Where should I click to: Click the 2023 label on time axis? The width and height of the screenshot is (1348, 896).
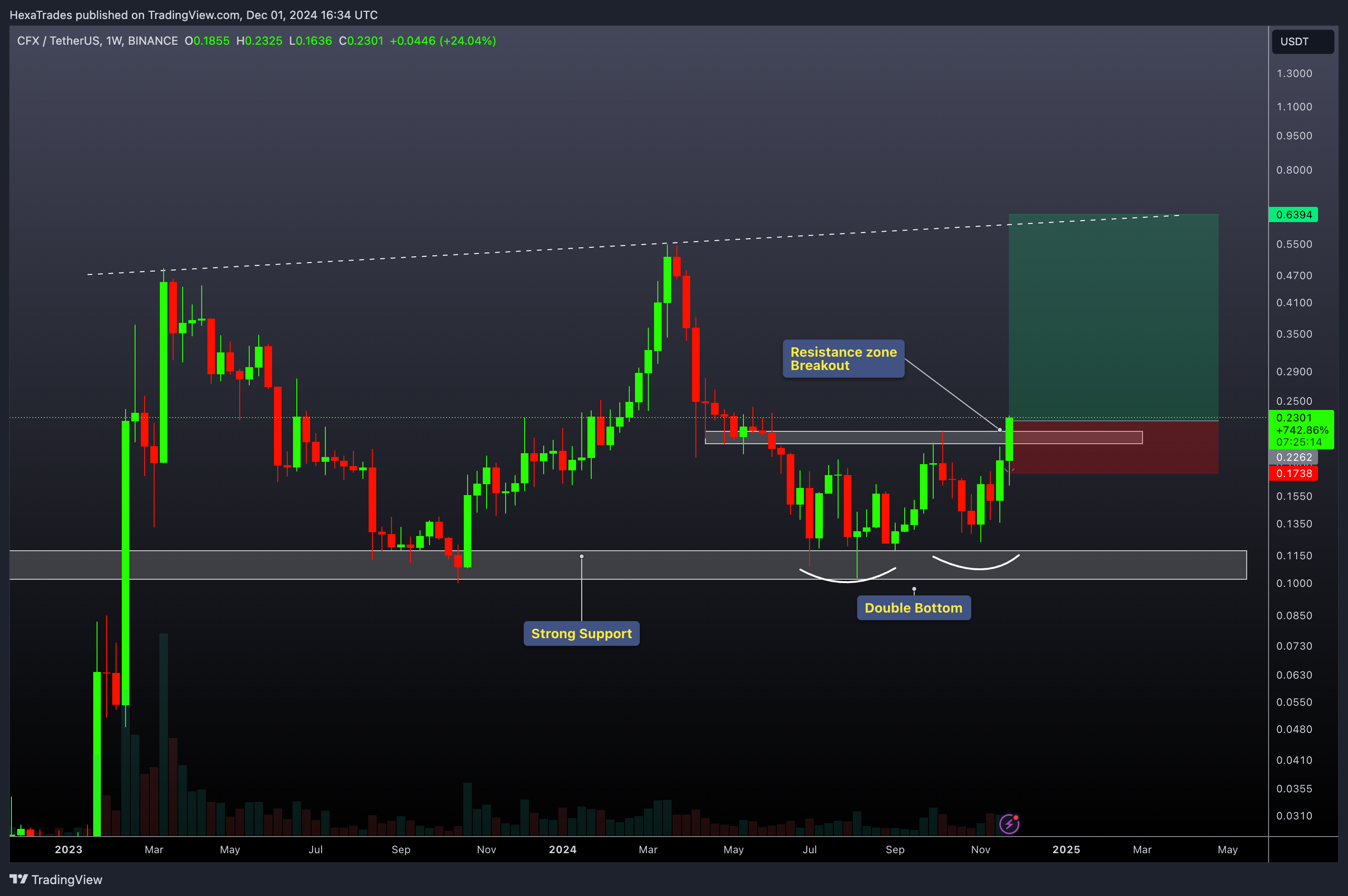tap(68, 850)
